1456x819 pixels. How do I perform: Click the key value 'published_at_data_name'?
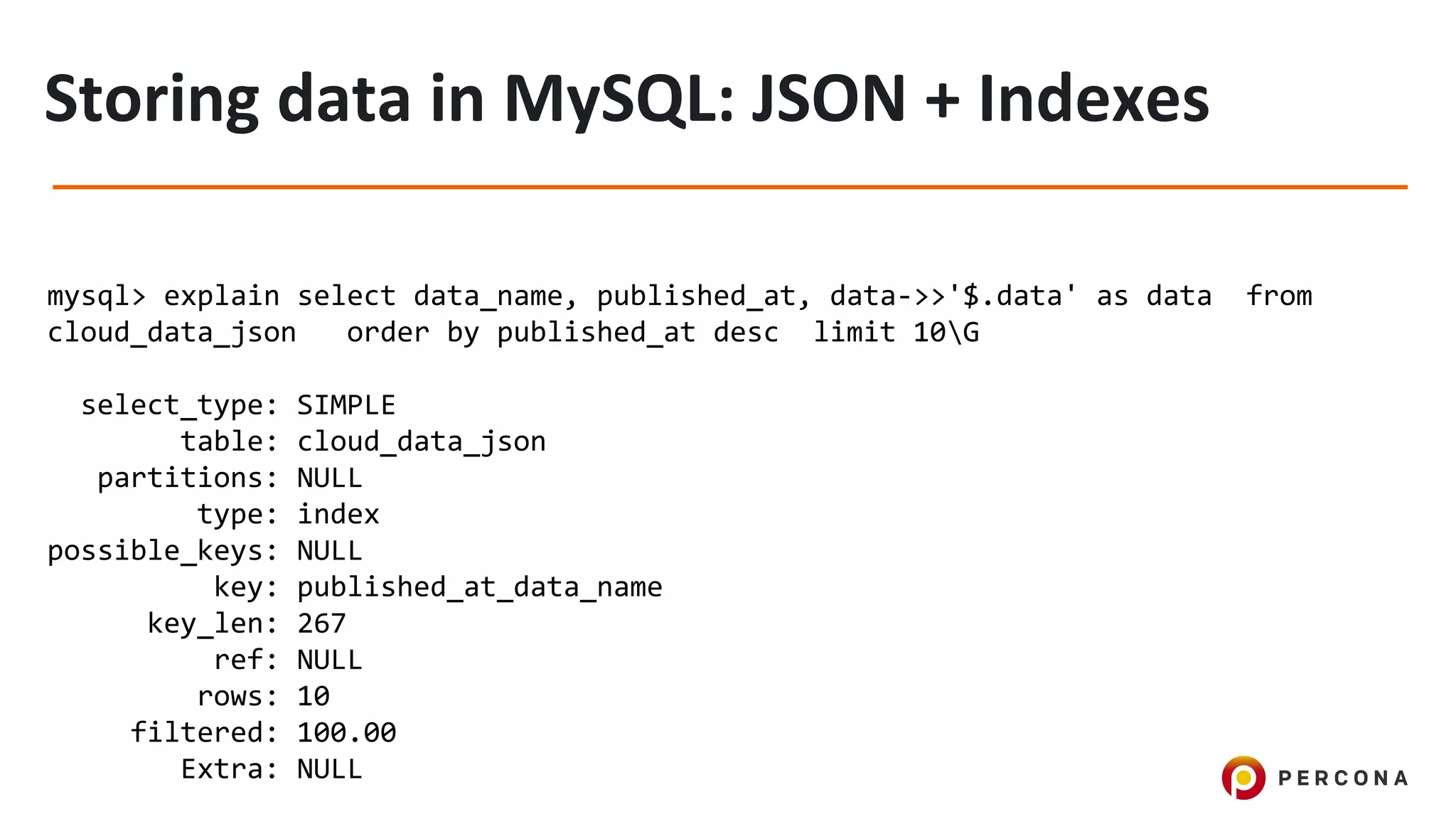480,588
